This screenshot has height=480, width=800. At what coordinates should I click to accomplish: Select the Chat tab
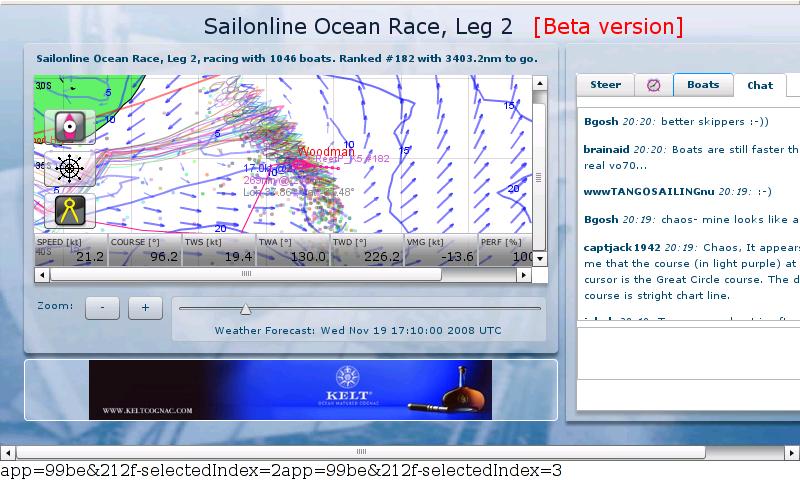click(x=760, y=86)
